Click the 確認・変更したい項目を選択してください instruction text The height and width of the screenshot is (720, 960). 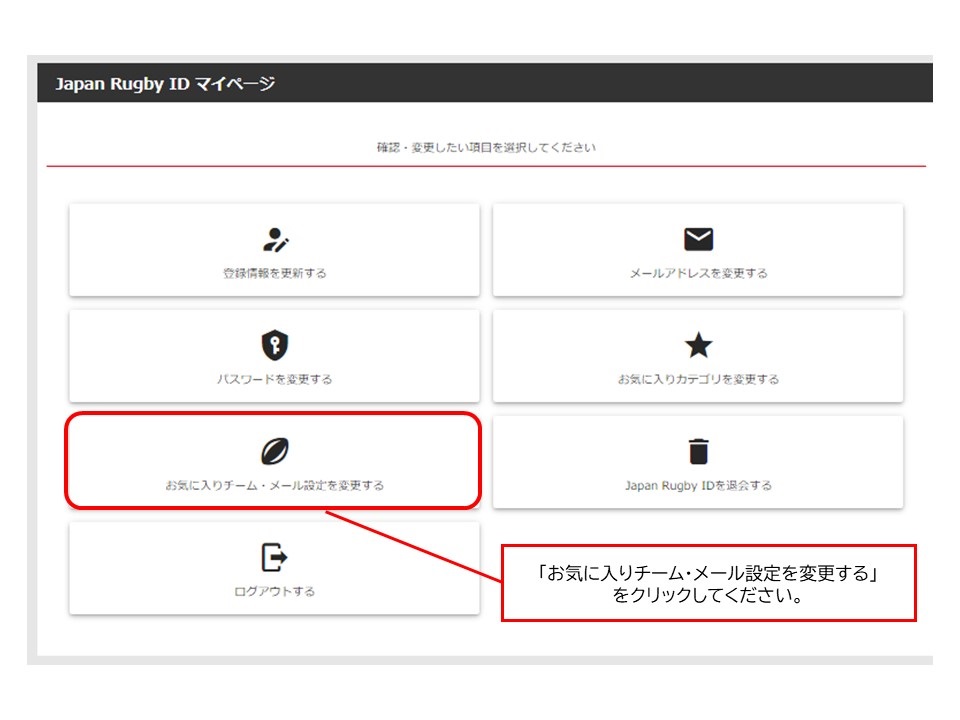click(x=486, y=147)
